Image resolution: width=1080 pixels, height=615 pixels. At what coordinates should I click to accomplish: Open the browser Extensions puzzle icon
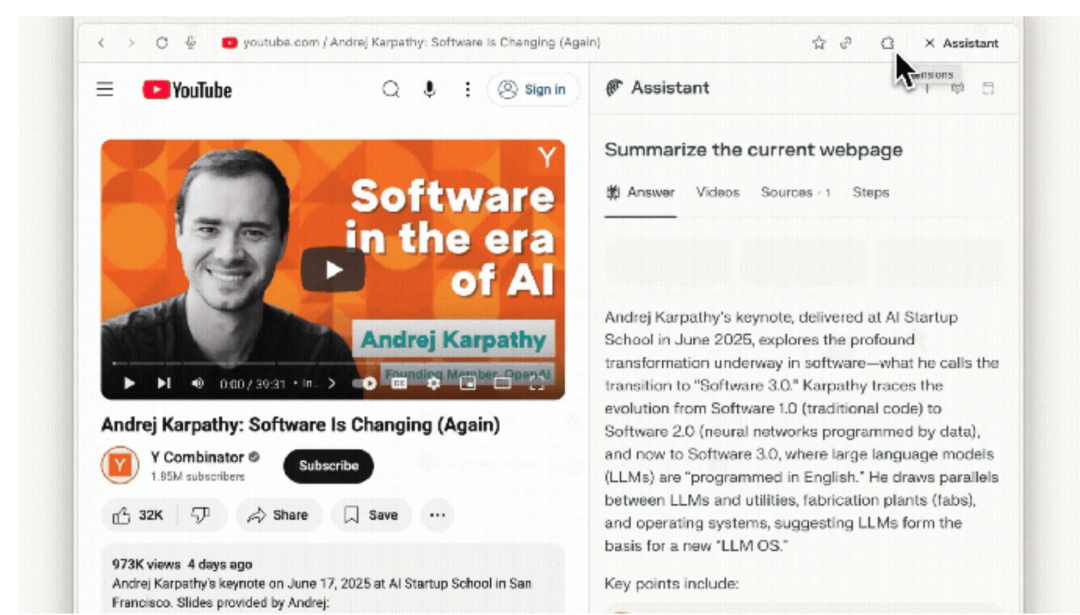coord(887,43)
